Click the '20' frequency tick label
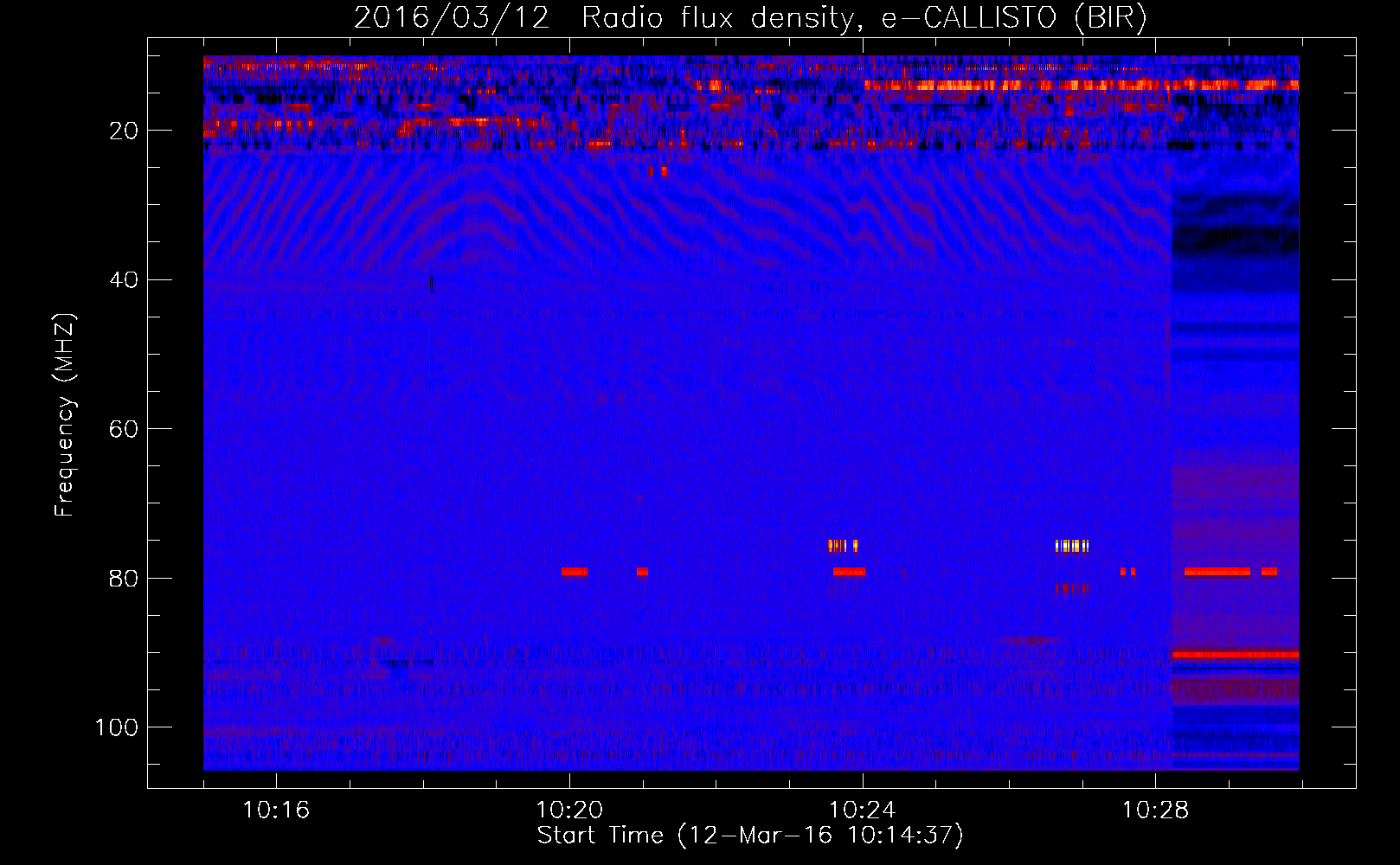Screen dimensions: 1400x865 124,131
